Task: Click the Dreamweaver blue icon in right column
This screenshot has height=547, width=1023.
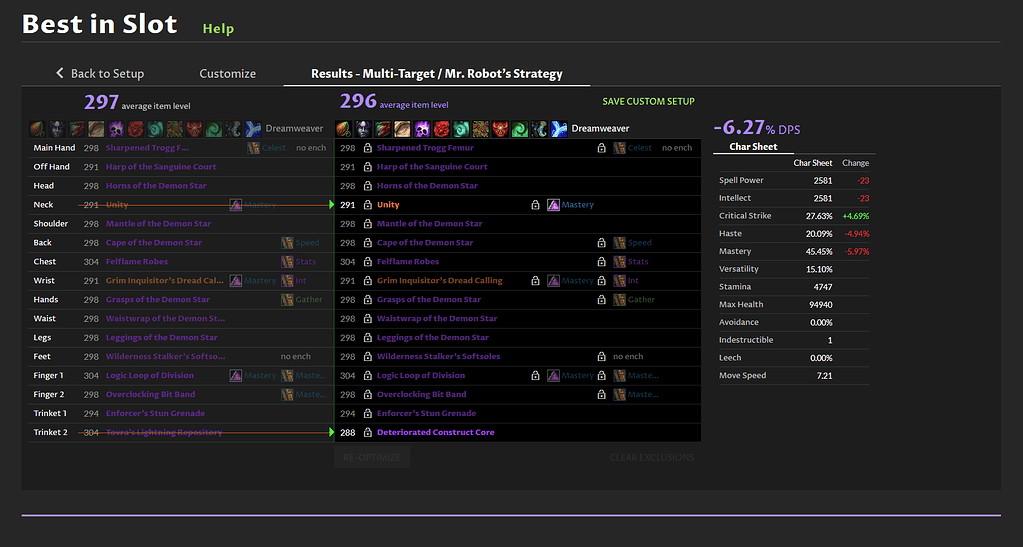Action: tap(559, 129)
